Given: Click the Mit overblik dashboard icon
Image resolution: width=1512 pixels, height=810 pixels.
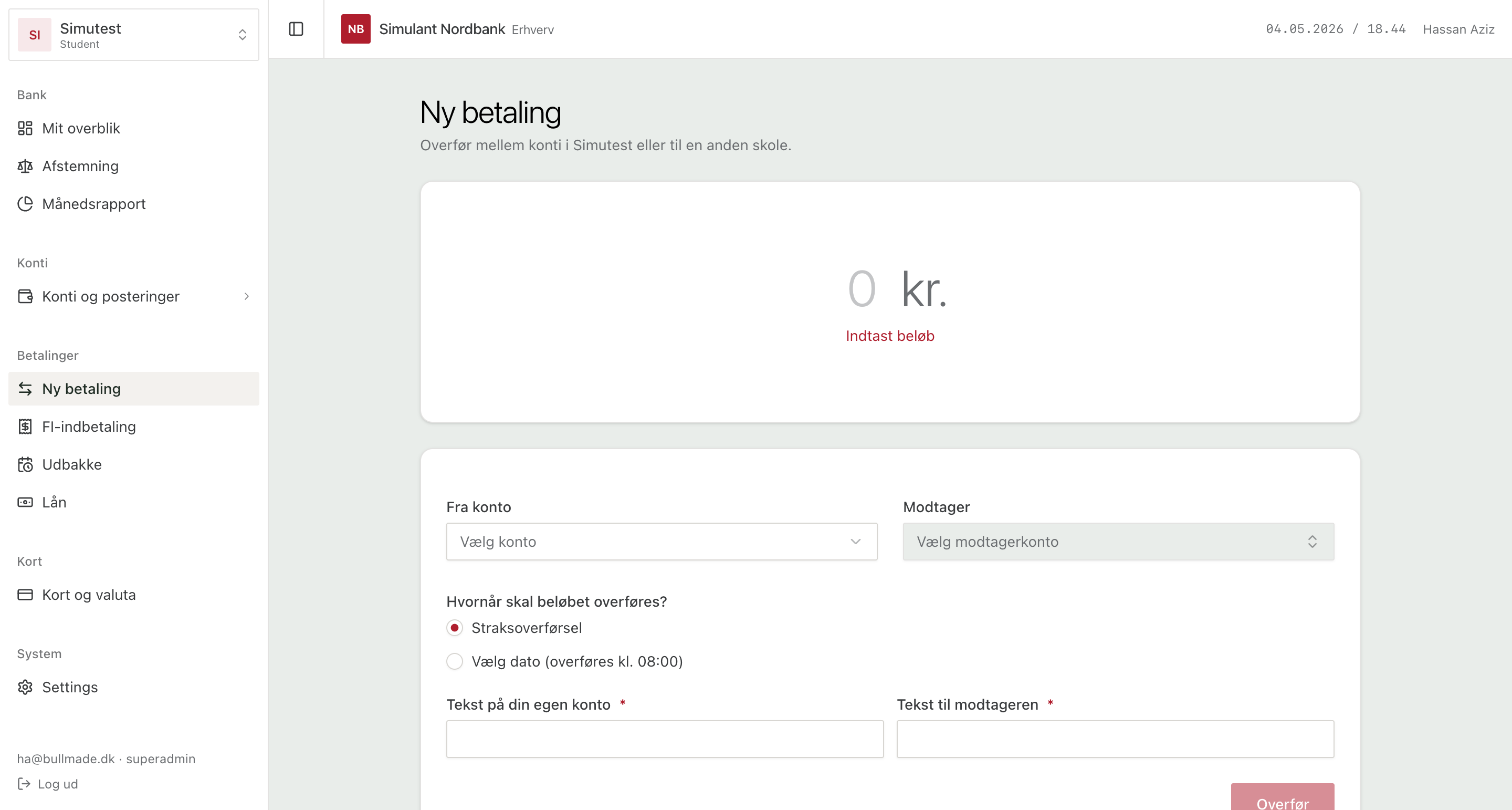Looking at the screenshot, I should click(25, 128).
